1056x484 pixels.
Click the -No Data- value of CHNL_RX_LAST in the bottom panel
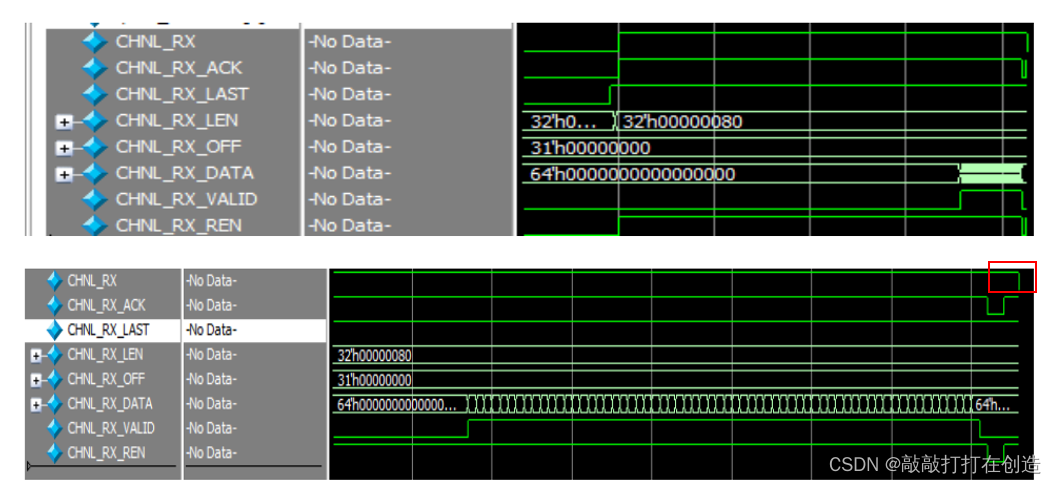tap(212, 331)
